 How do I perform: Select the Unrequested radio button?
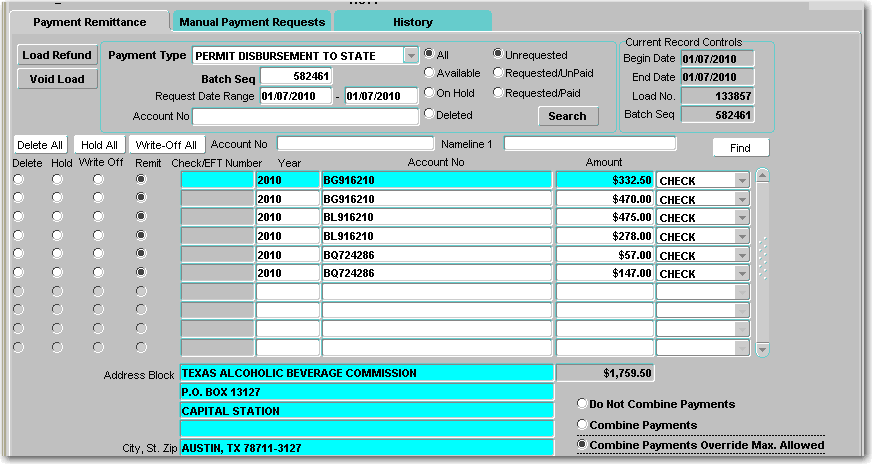coord(498,53)
